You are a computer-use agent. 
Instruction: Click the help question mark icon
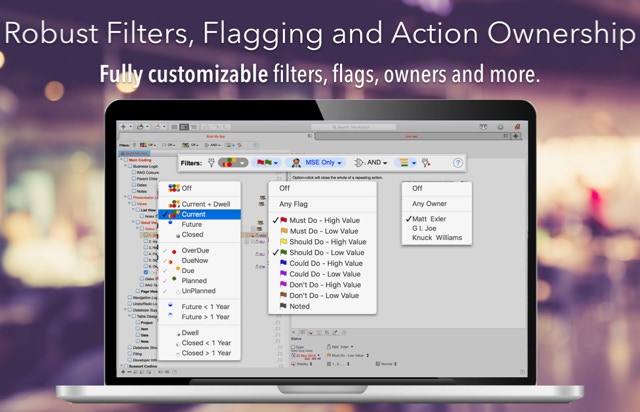458,161
